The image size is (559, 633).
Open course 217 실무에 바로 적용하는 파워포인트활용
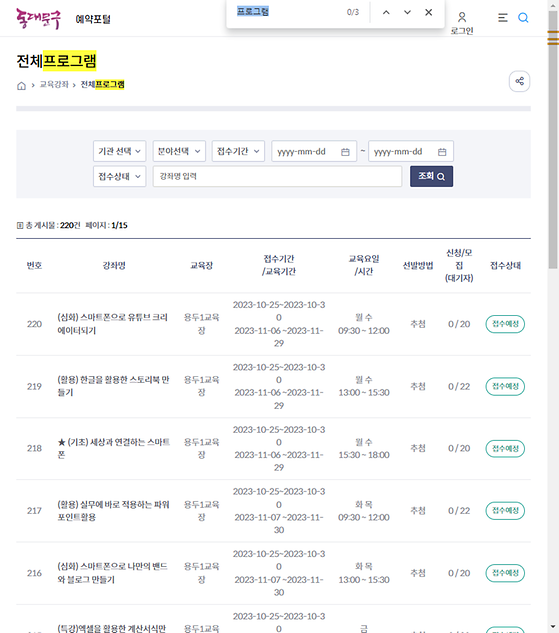pos(113,511)
